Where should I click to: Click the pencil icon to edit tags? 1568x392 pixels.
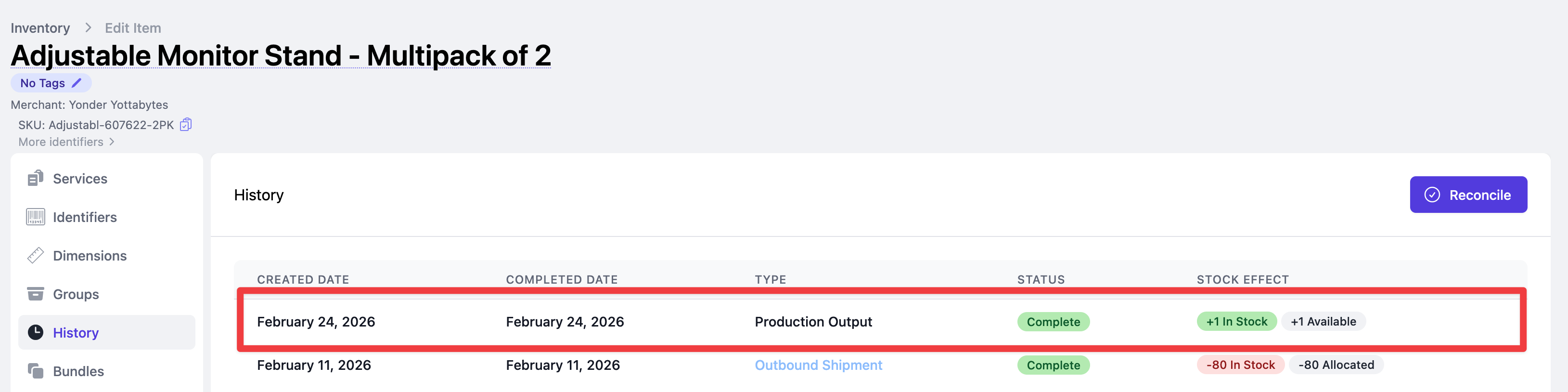[77, 83]
